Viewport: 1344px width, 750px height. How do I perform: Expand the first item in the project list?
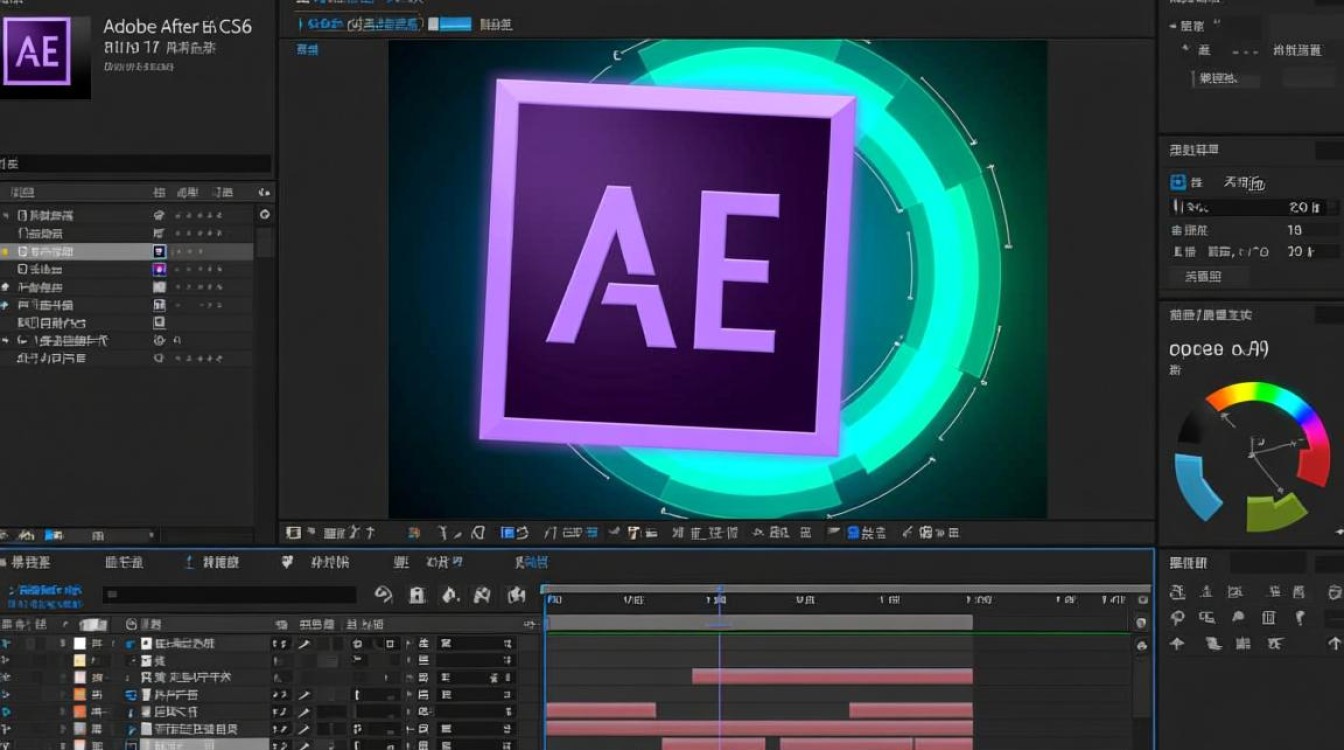tap(7, 215)
